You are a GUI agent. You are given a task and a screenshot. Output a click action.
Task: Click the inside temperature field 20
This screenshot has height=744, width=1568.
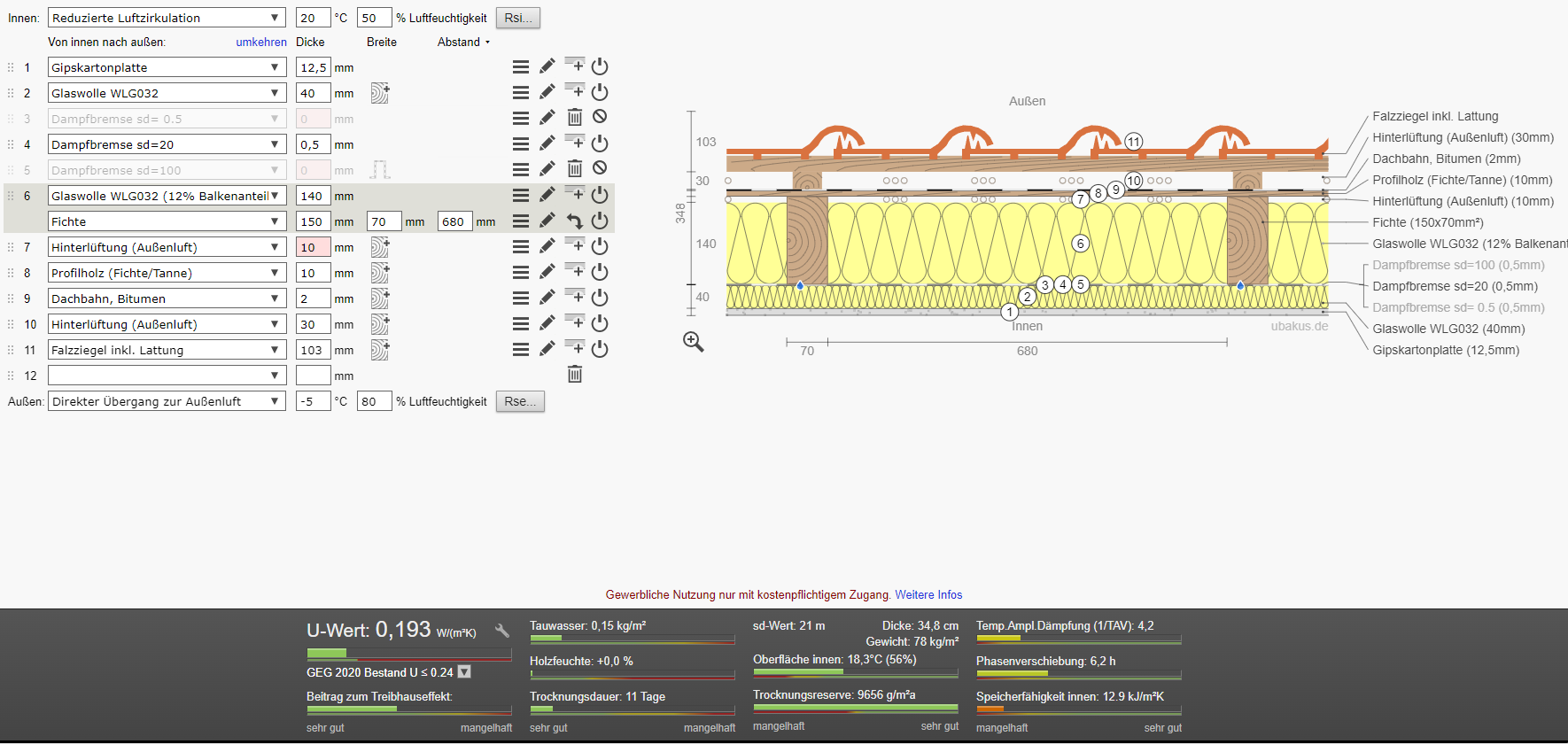pos(313,18)
